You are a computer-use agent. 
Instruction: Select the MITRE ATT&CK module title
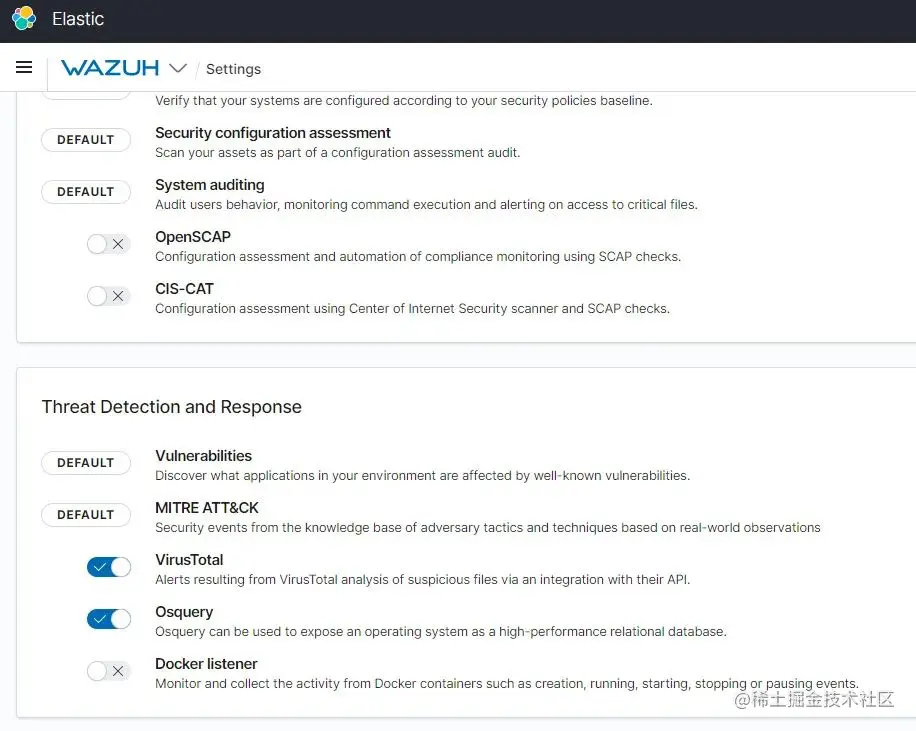click(x=207, y=508)
